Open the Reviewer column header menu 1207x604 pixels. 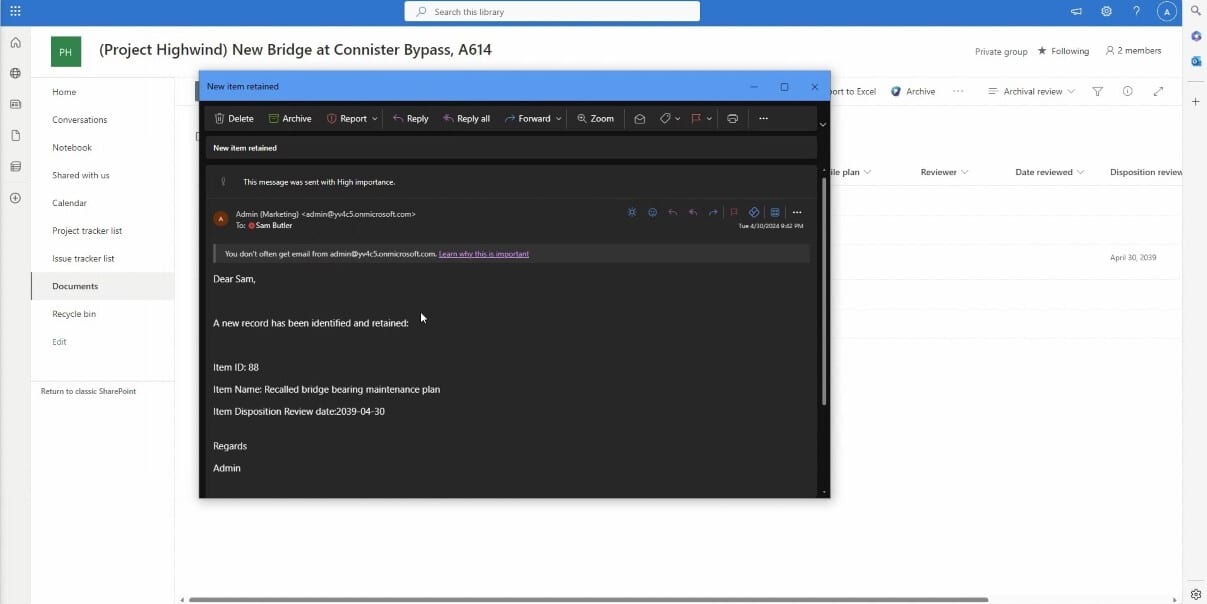click(944, 172)
